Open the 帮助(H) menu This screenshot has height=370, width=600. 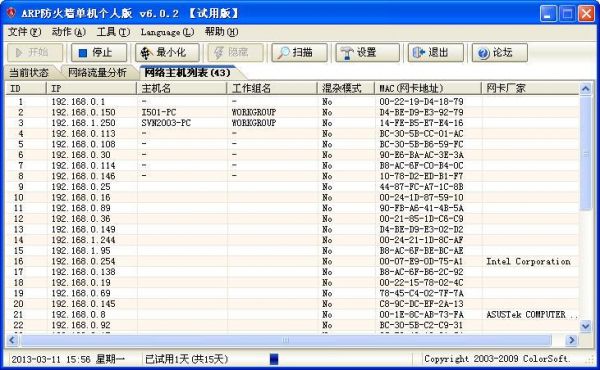[x=221, y=32]
